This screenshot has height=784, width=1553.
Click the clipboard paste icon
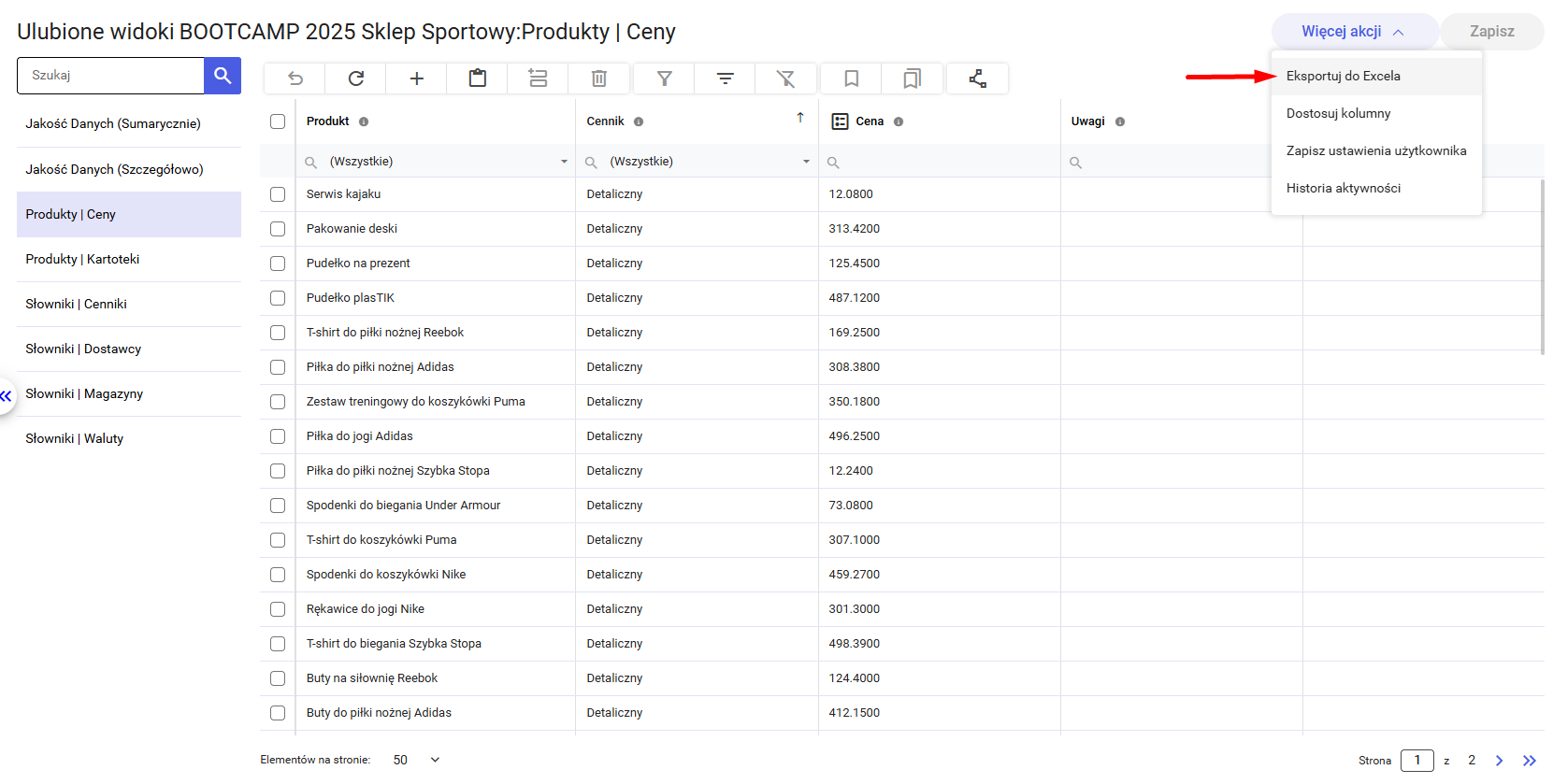(x=478, y=78)
